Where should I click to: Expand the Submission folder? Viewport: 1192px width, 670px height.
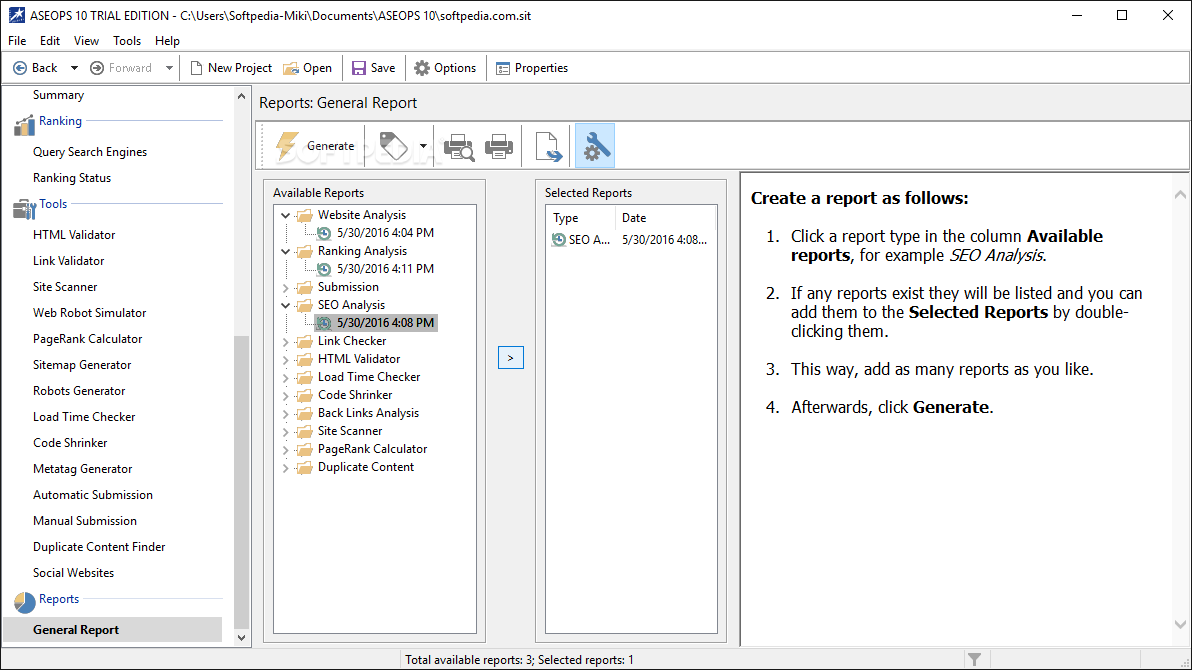click(x=286, y=287)
